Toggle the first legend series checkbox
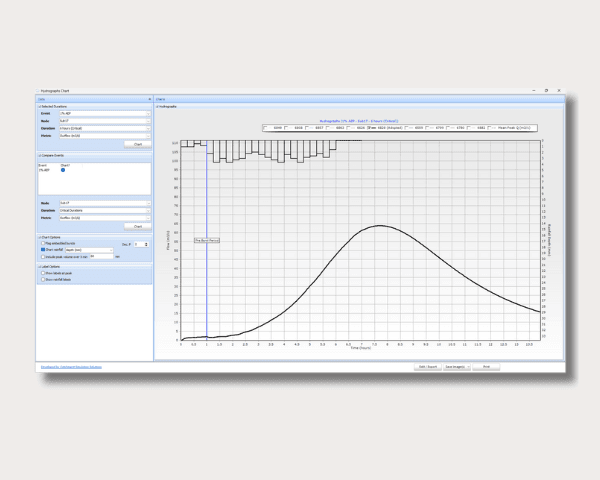Image resolution: width=600 pixels, height=480 pixels. coord(265,128)
